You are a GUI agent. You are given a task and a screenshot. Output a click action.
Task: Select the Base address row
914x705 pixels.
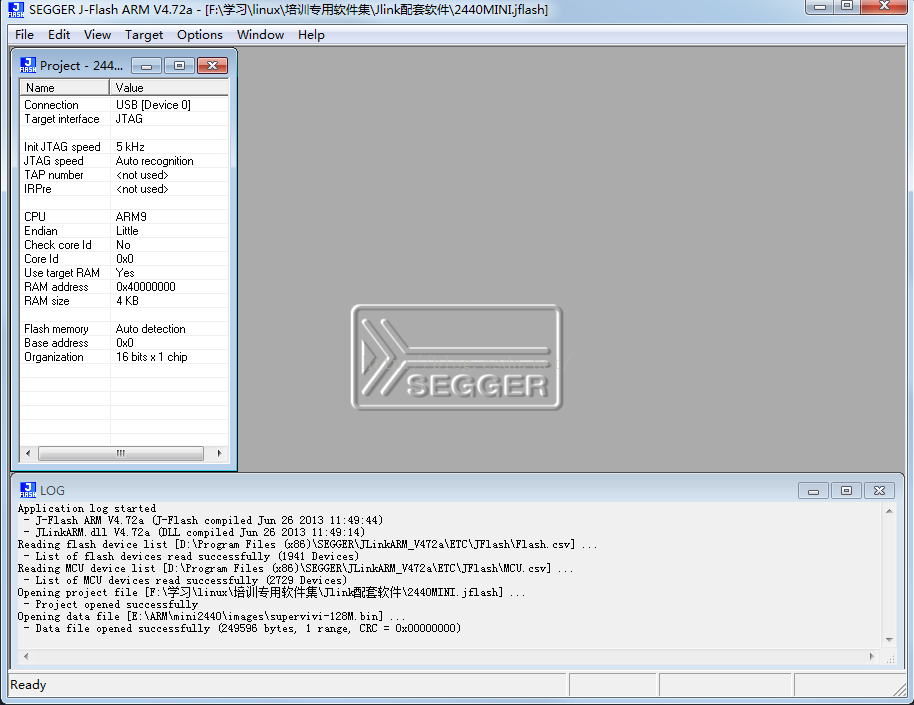(x=124, y=343)
